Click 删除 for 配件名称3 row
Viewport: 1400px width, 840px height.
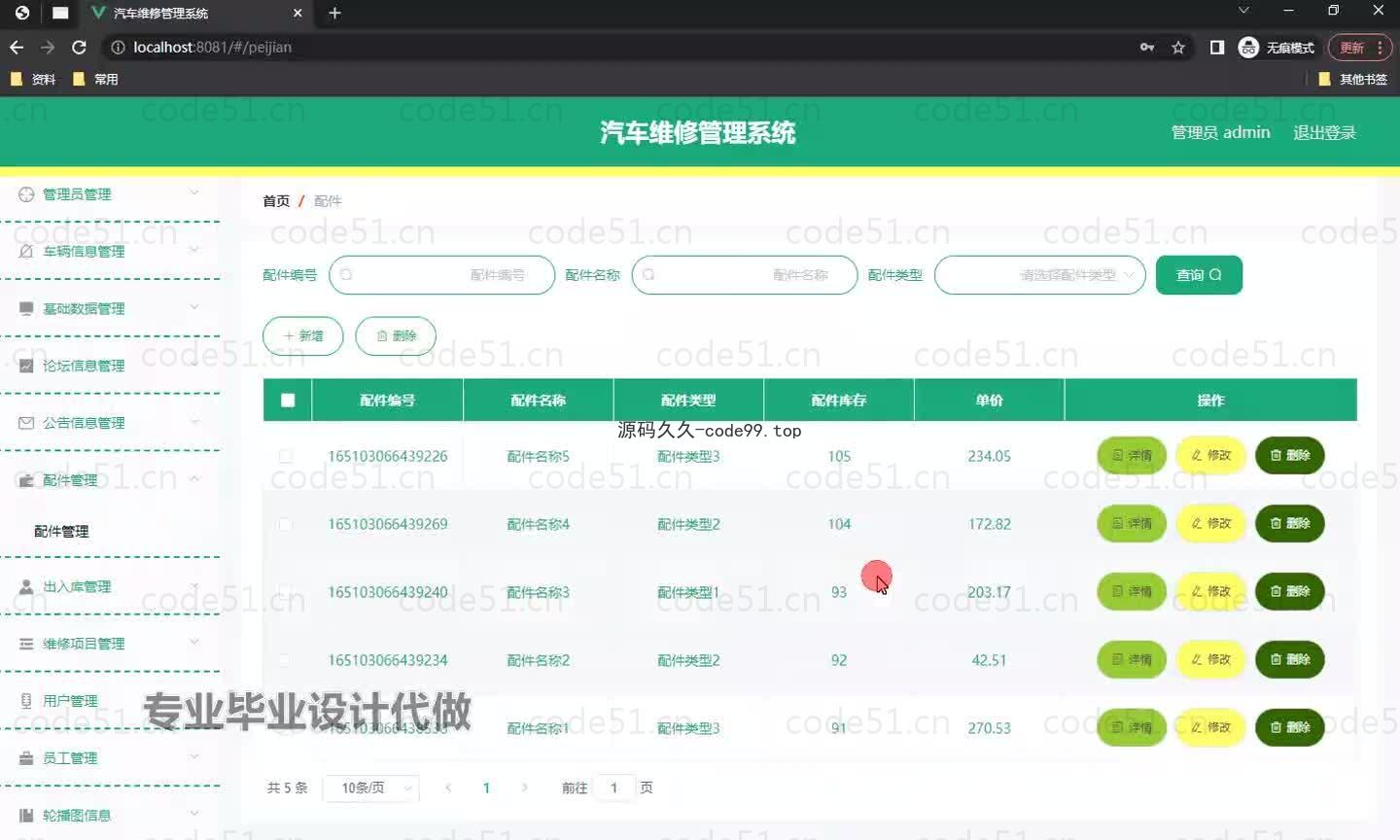click(x=1290, y=591)
